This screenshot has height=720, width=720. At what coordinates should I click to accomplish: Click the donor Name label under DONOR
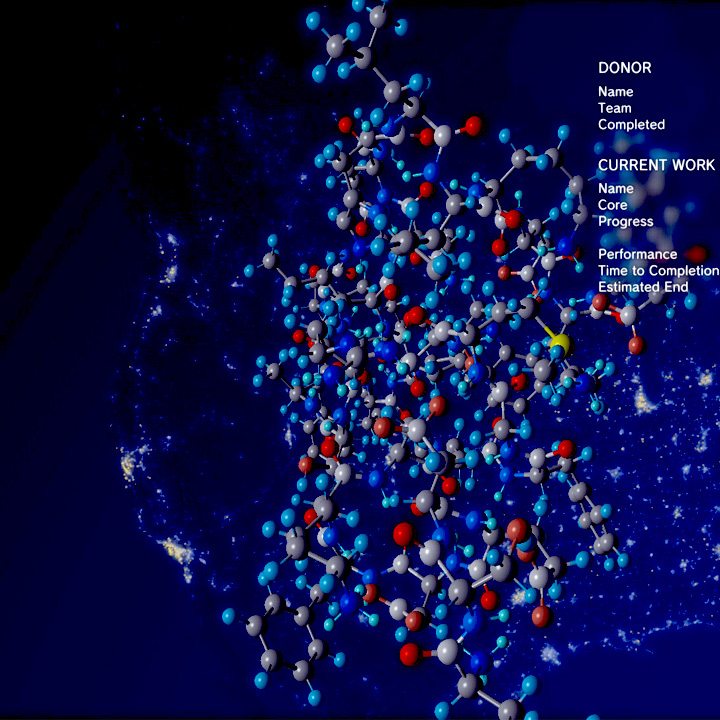click(615, 92)
